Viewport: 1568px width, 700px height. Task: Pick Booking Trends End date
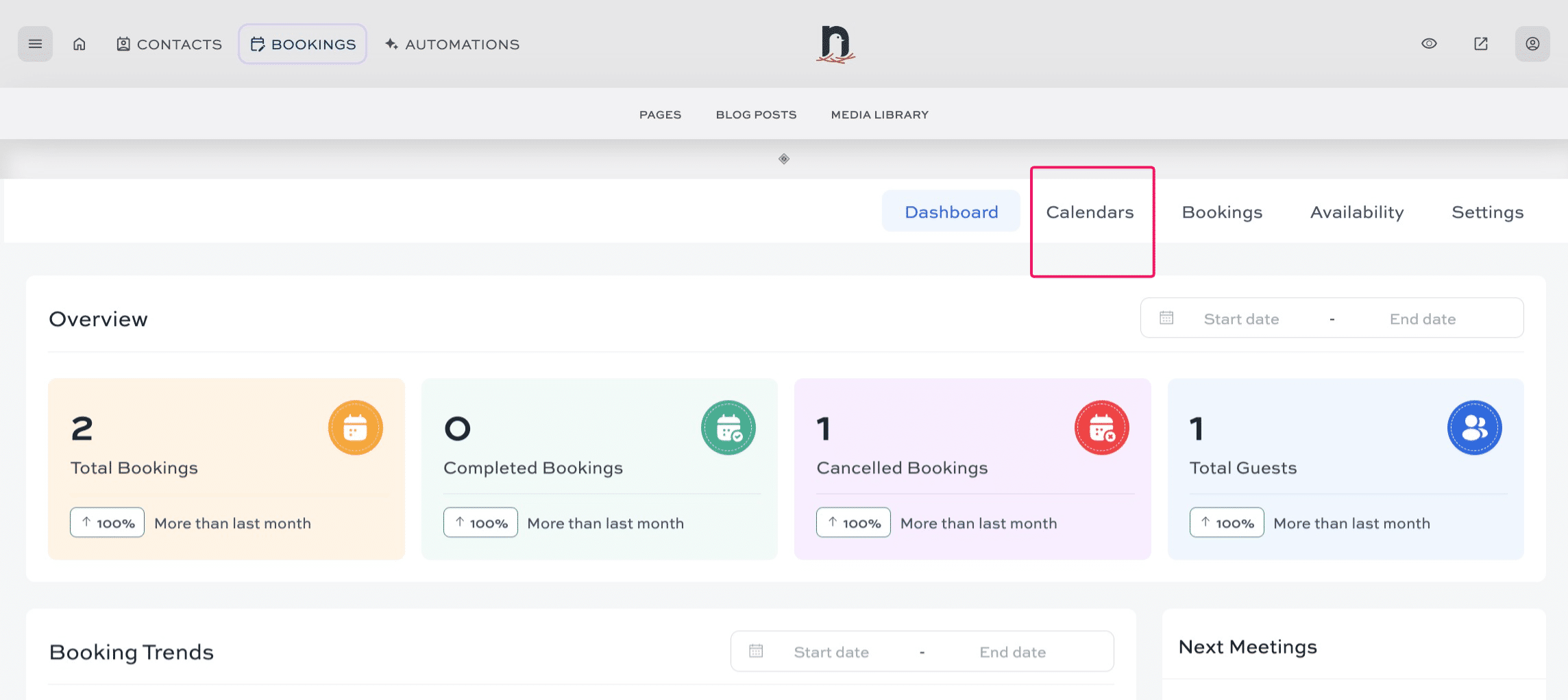(x=1012, y=652)
